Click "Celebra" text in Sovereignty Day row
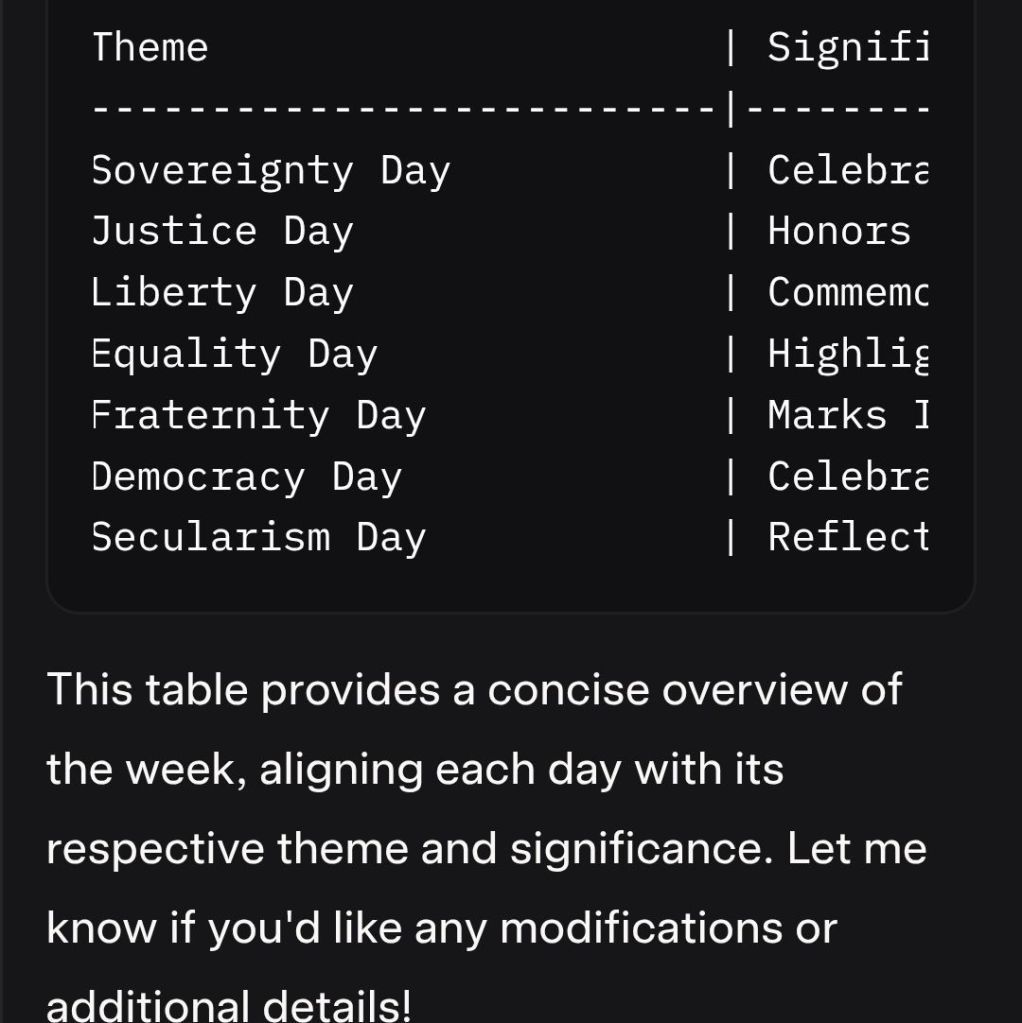Screen dimensions: 1022x1023 click(x=848, y=171)
